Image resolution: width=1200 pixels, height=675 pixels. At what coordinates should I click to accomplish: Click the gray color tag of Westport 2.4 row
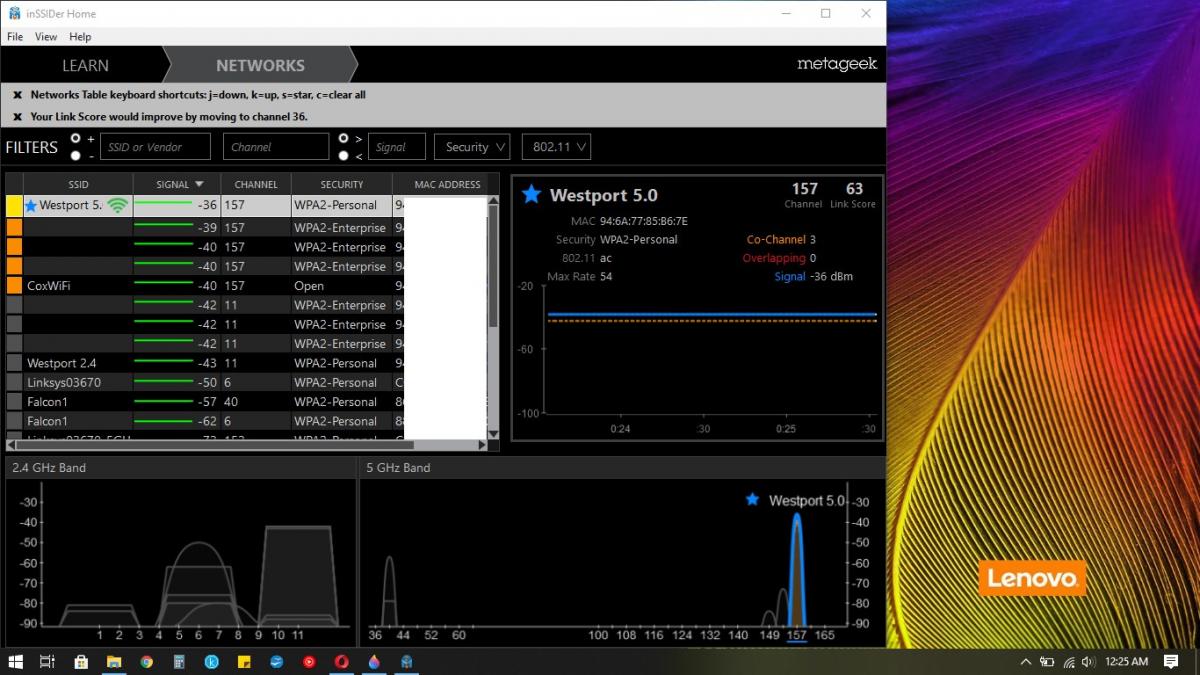[x=14, y=363]
